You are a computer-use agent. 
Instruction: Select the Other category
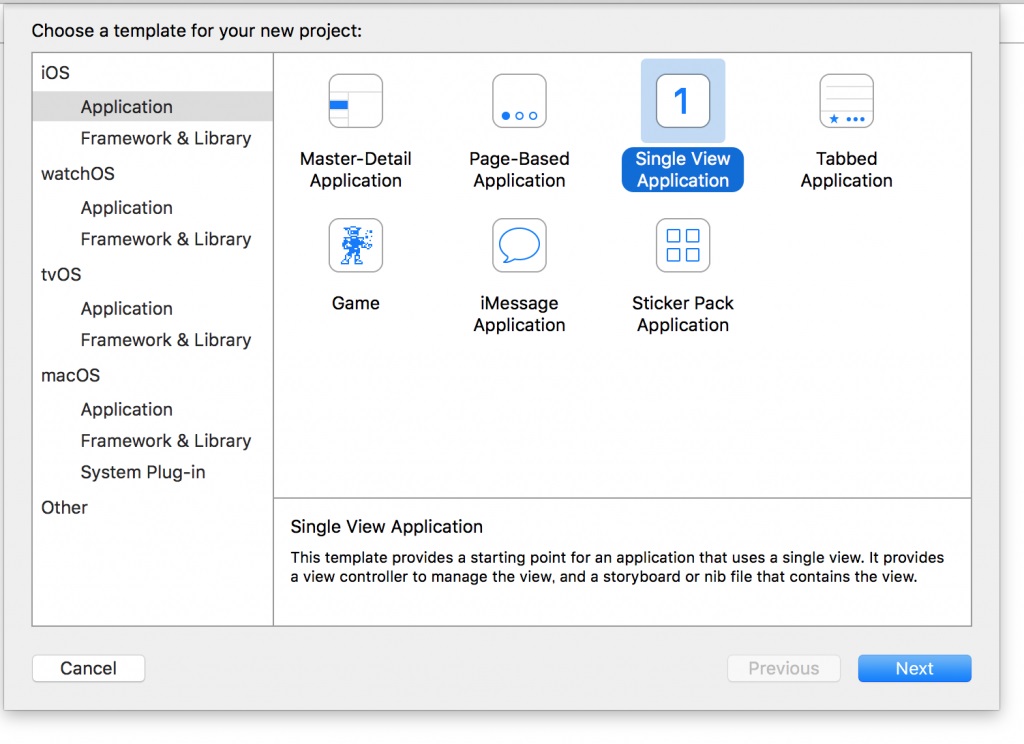point(64,508)
